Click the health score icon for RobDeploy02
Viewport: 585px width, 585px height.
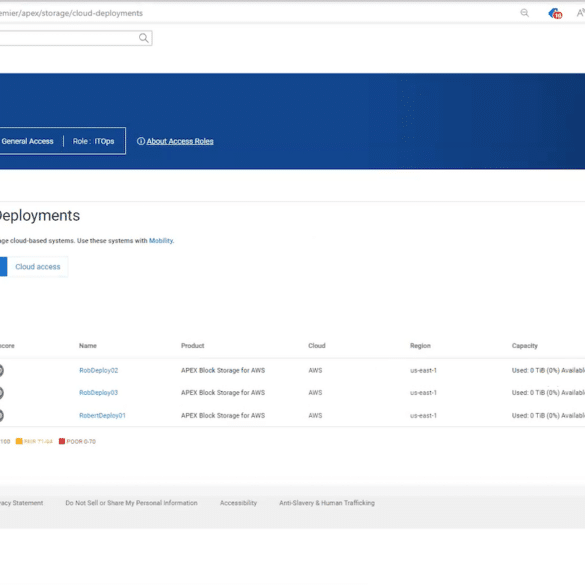1,370
